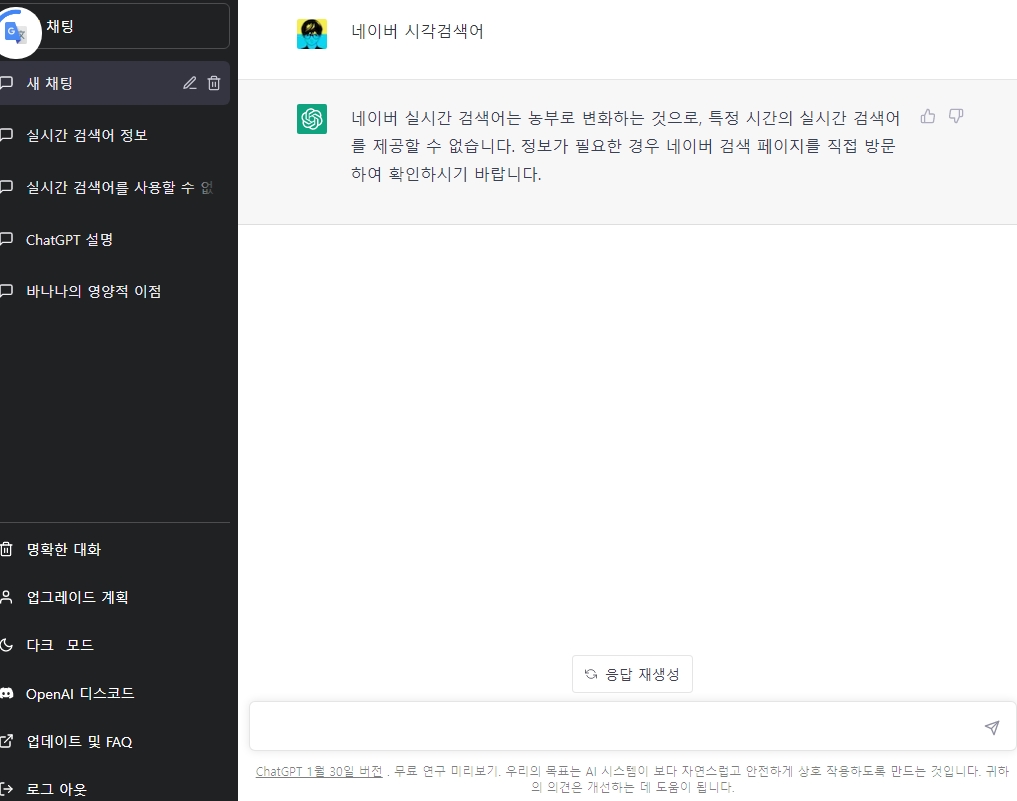Click the message input field

(x=632, y=726)
